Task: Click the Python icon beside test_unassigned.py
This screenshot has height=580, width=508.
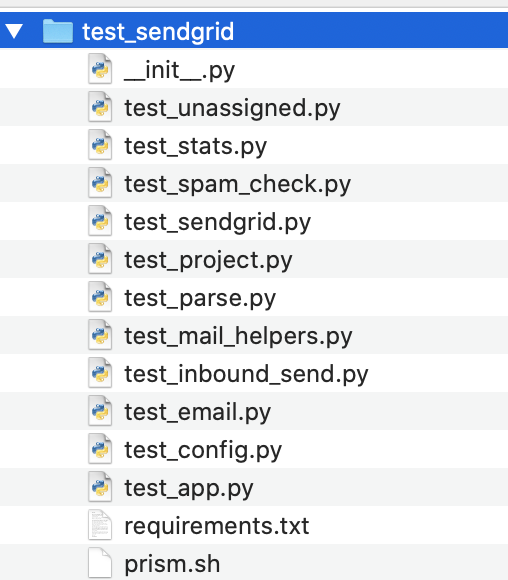Action: (100, 107)
